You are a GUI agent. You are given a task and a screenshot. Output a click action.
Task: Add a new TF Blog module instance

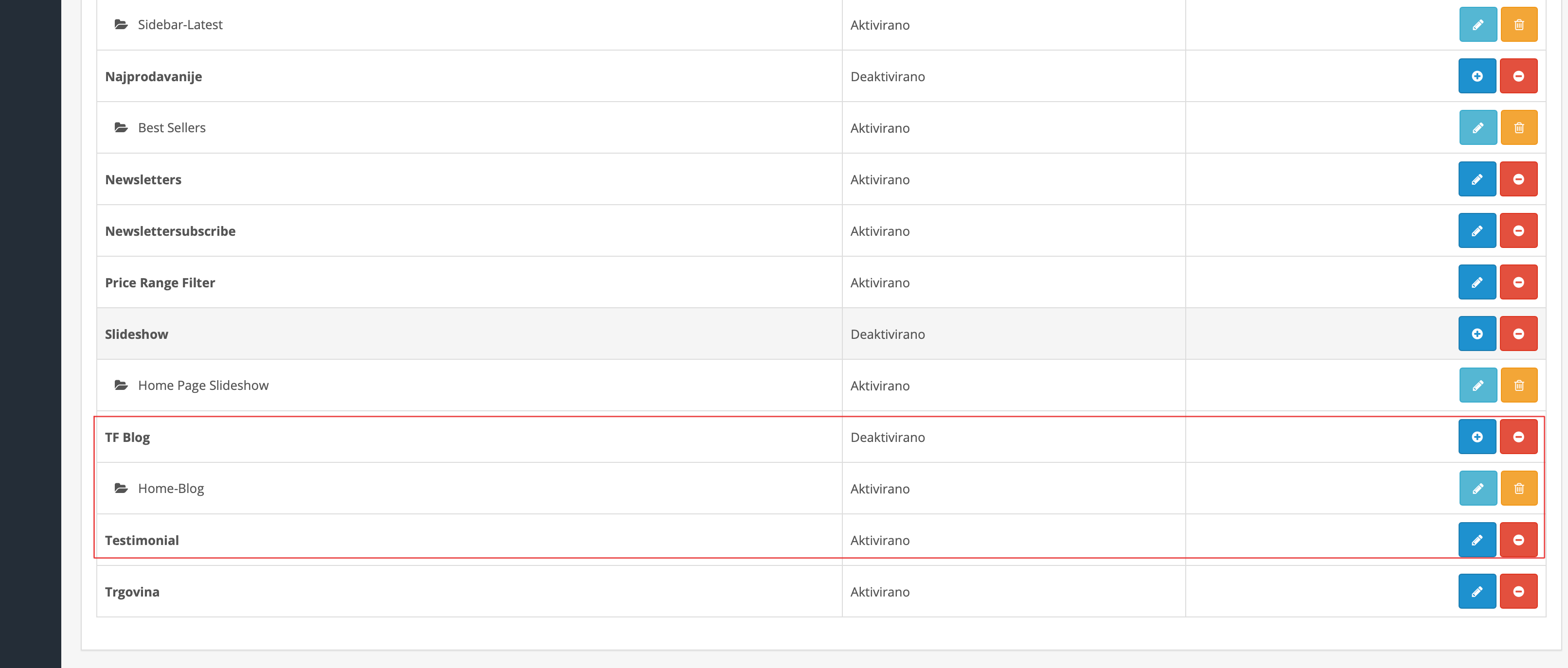(x=1477, y=437)
